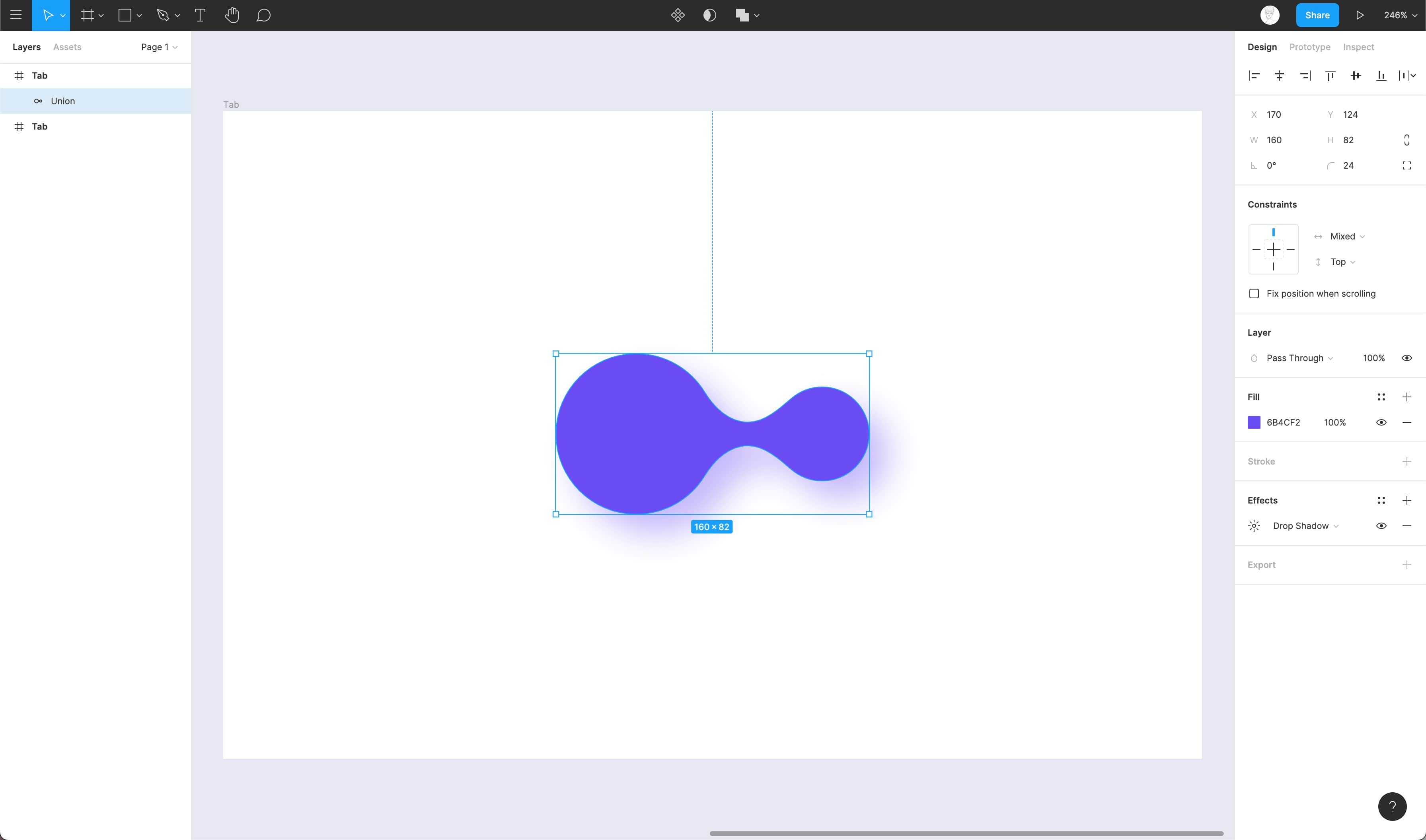Viewport: 1426px width, 840px height.
Task: Select the Text tool
Action: [x=200, y=15]
